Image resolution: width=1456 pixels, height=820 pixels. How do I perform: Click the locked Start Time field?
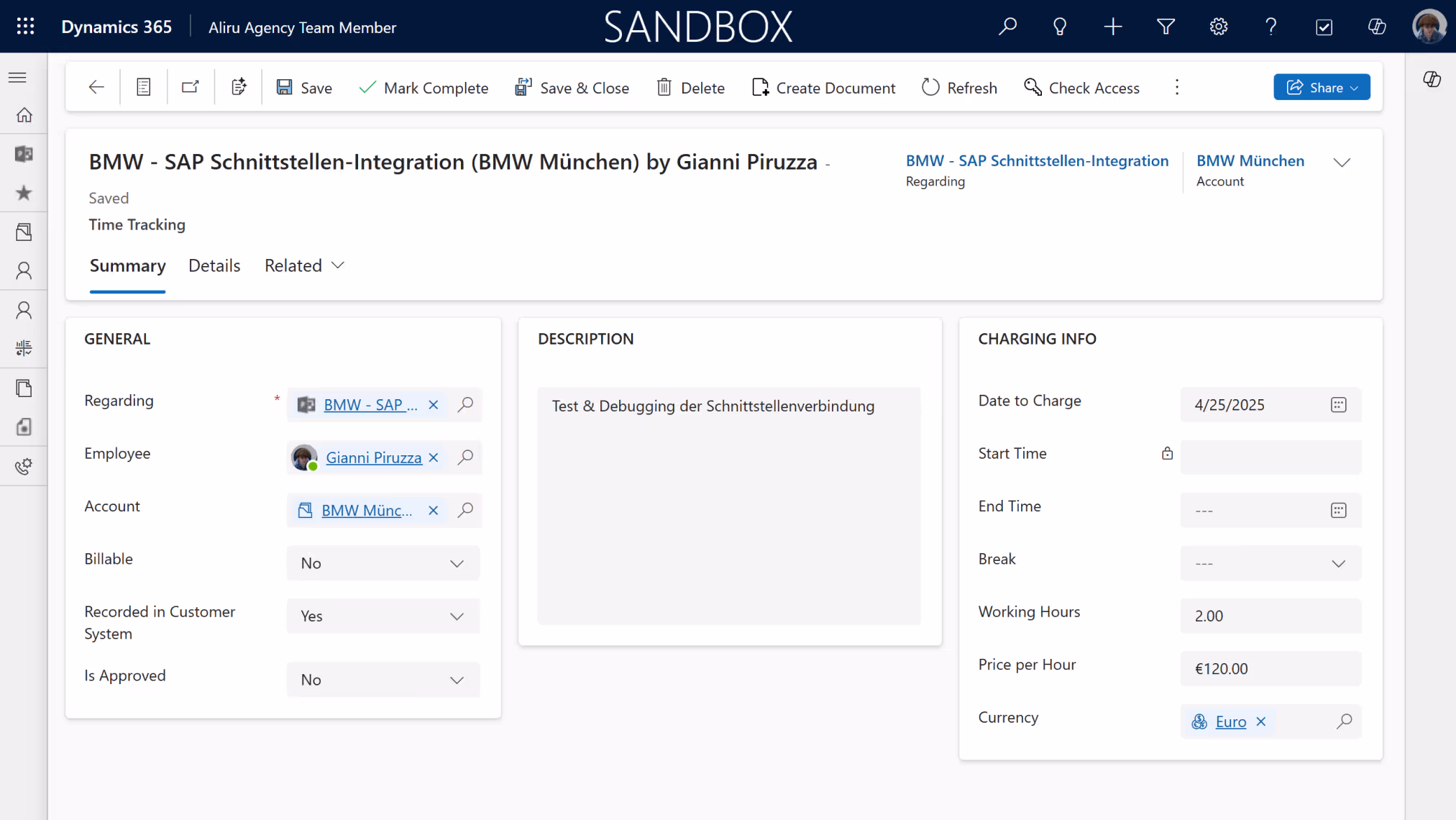[1270, 457]
